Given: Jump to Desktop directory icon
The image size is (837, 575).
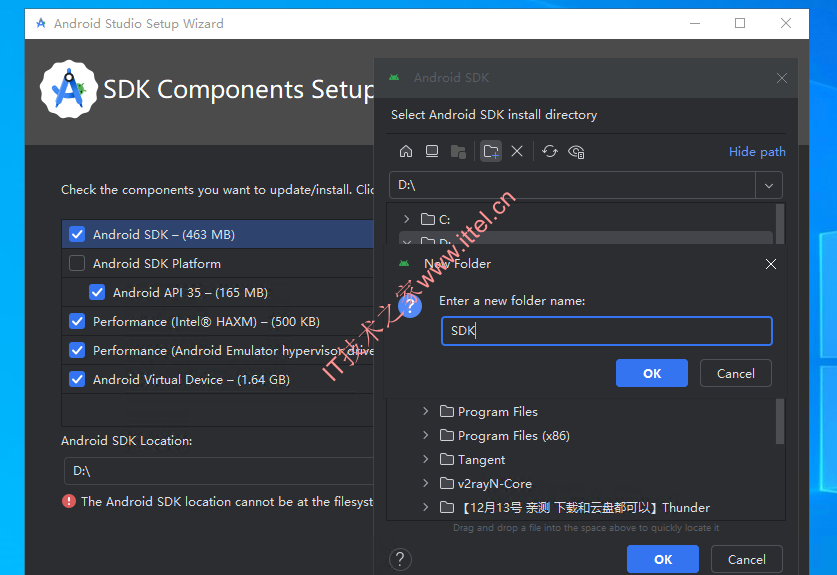Looking at the screenshot, I should 432,152.
